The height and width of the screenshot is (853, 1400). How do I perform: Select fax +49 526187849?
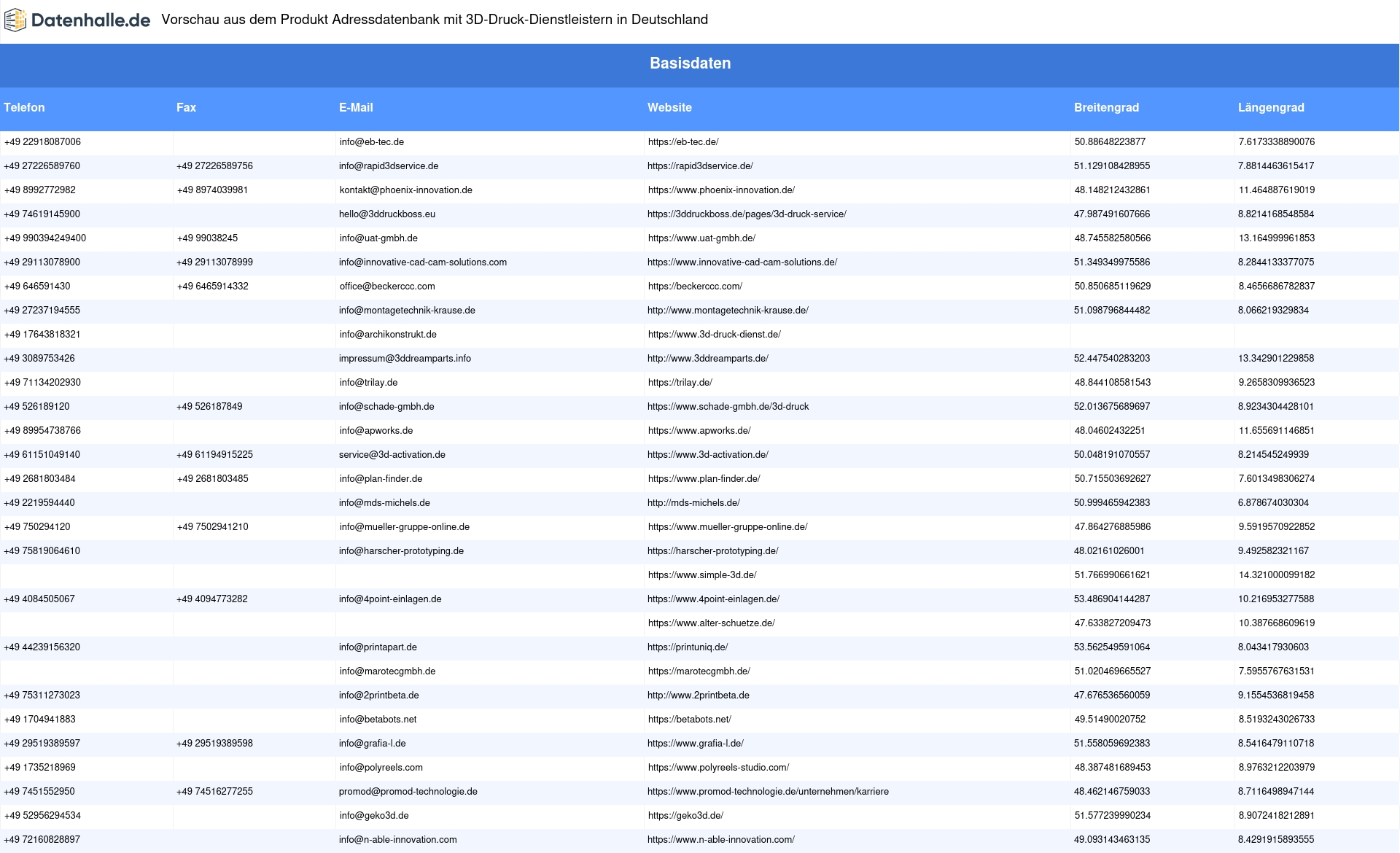coord(209,407)
